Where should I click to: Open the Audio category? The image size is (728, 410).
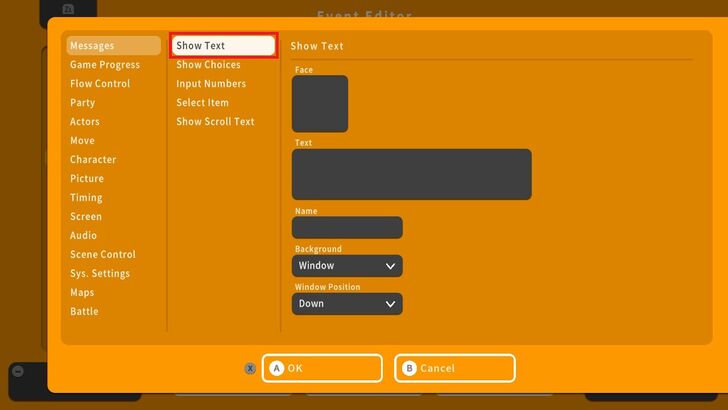[84, 236]
